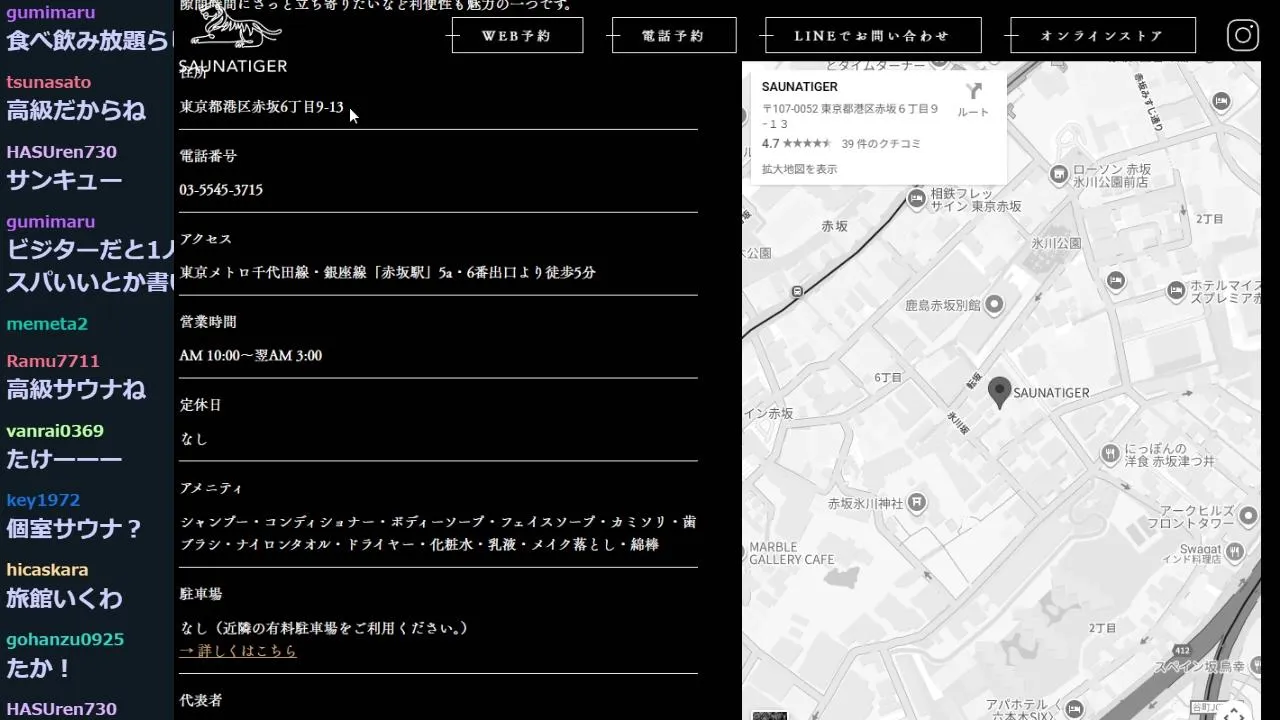1280x720 pixels.
Task: Click chat username key1972
Action: click(x=43, y=500)
